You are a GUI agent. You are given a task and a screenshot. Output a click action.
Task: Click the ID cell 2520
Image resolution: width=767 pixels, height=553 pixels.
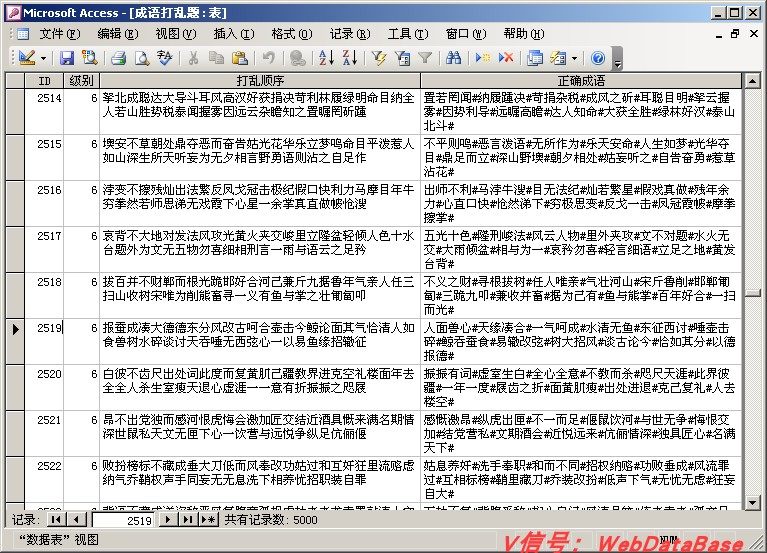point(44,387)
